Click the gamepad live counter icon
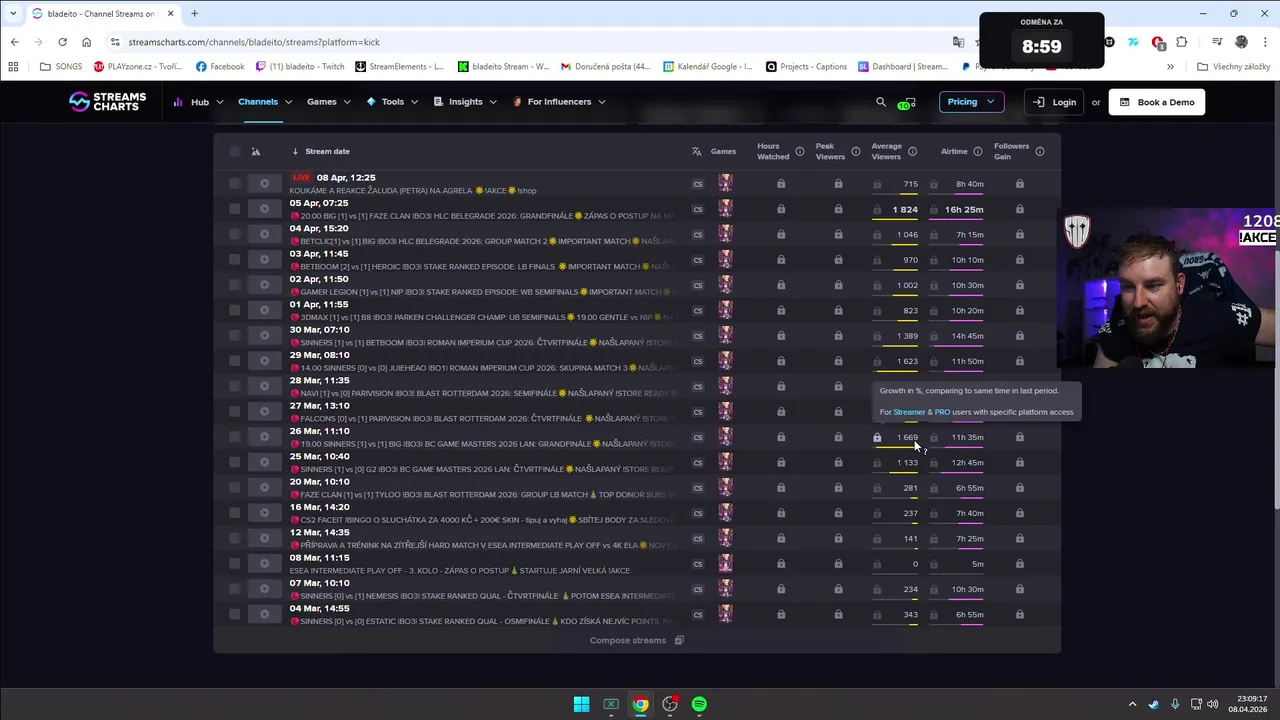 908,102
